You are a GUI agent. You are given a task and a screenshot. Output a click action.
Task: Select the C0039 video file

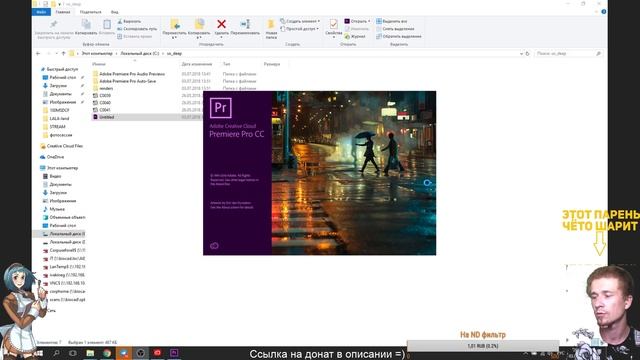[102, 96]
